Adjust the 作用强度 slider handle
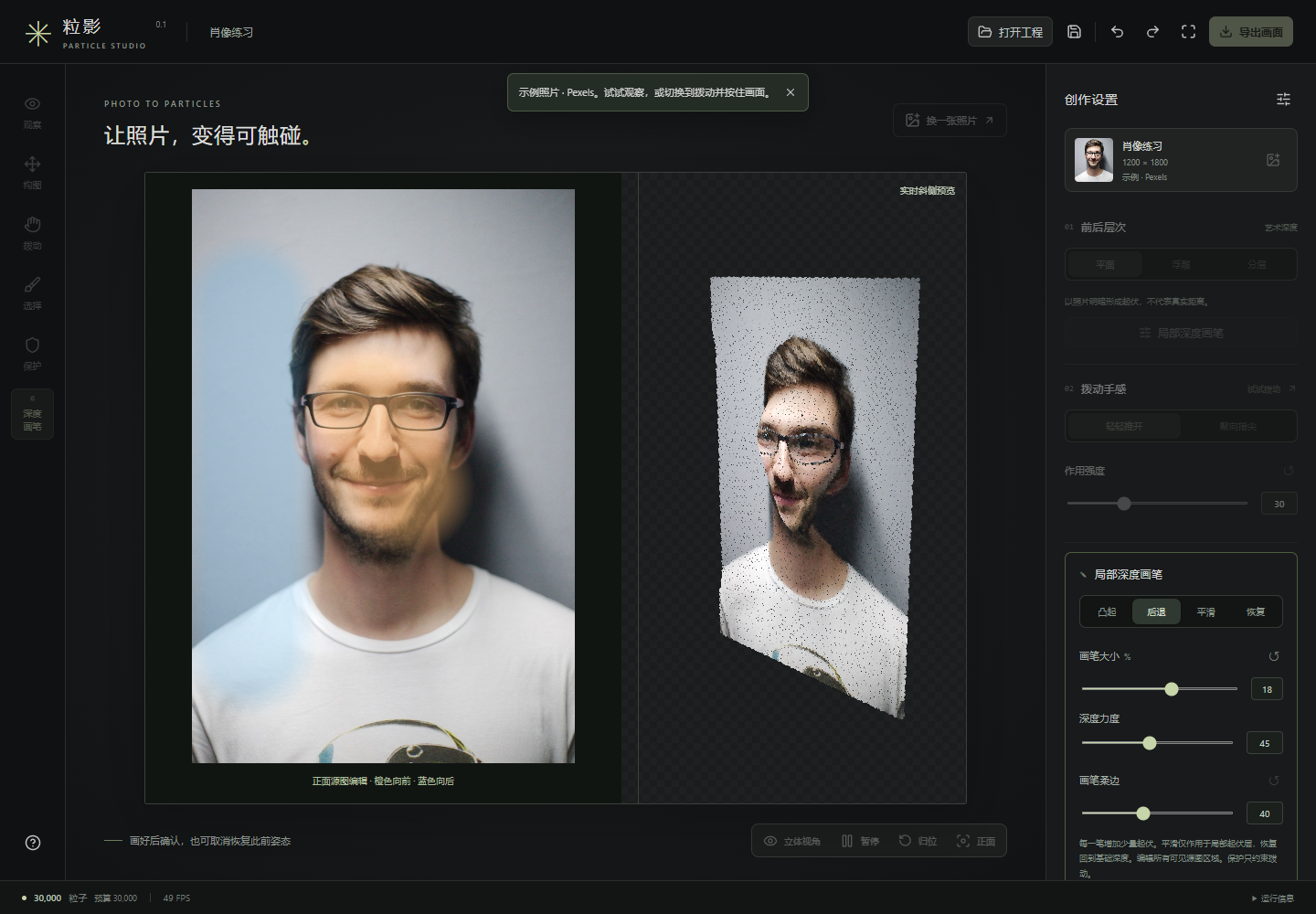 click(x=1124, y=504)
